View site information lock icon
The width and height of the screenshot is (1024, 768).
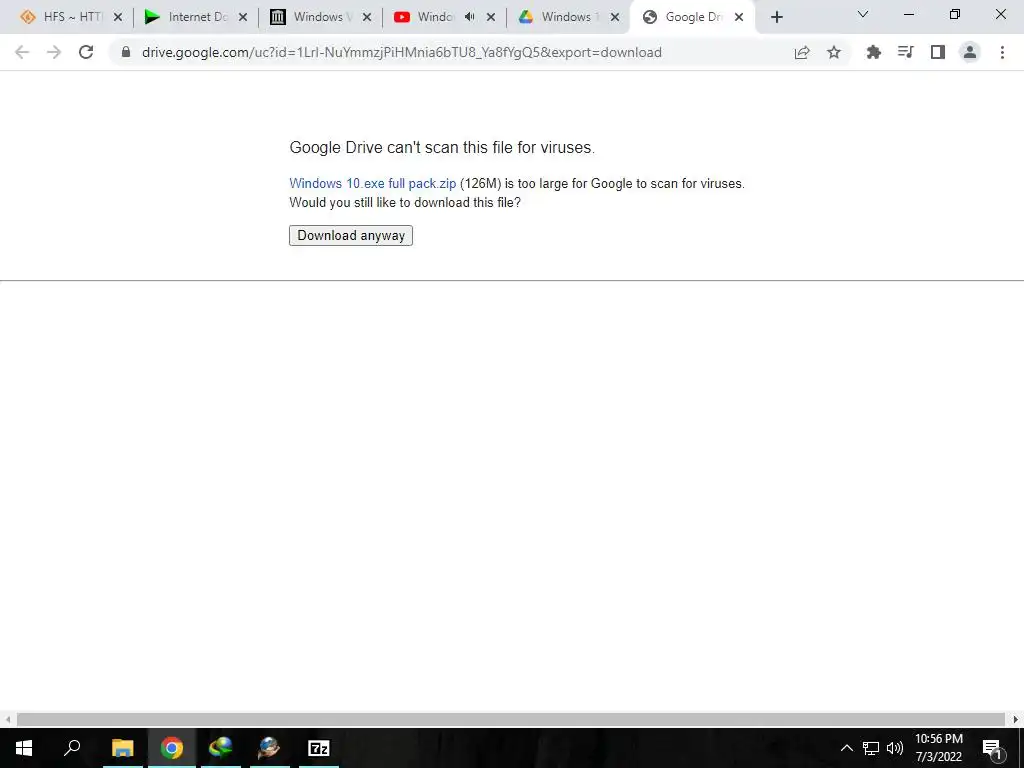(126, 52)
